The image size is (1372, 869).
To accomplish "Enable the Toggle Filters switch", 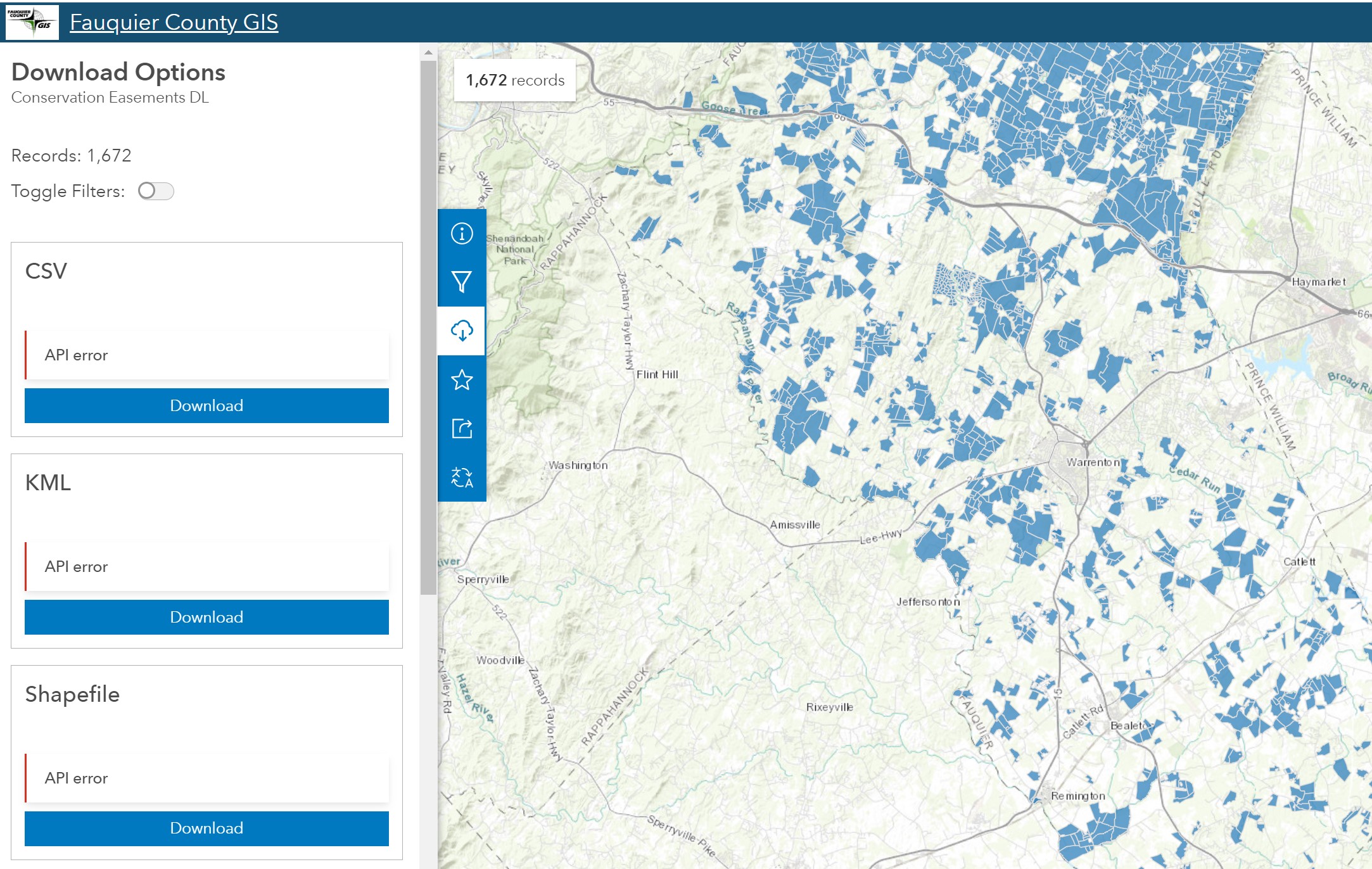I will click(x=156, y=191).
